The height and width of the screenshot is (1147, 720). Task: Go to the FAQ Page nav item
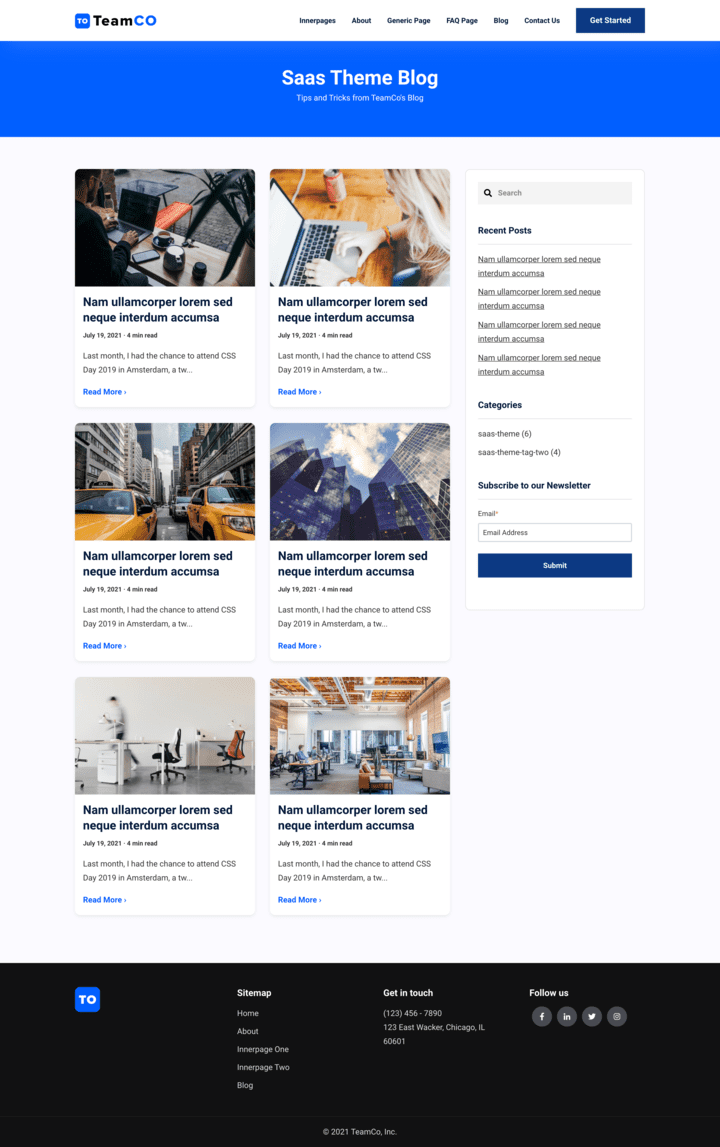[x=462, y=21]
